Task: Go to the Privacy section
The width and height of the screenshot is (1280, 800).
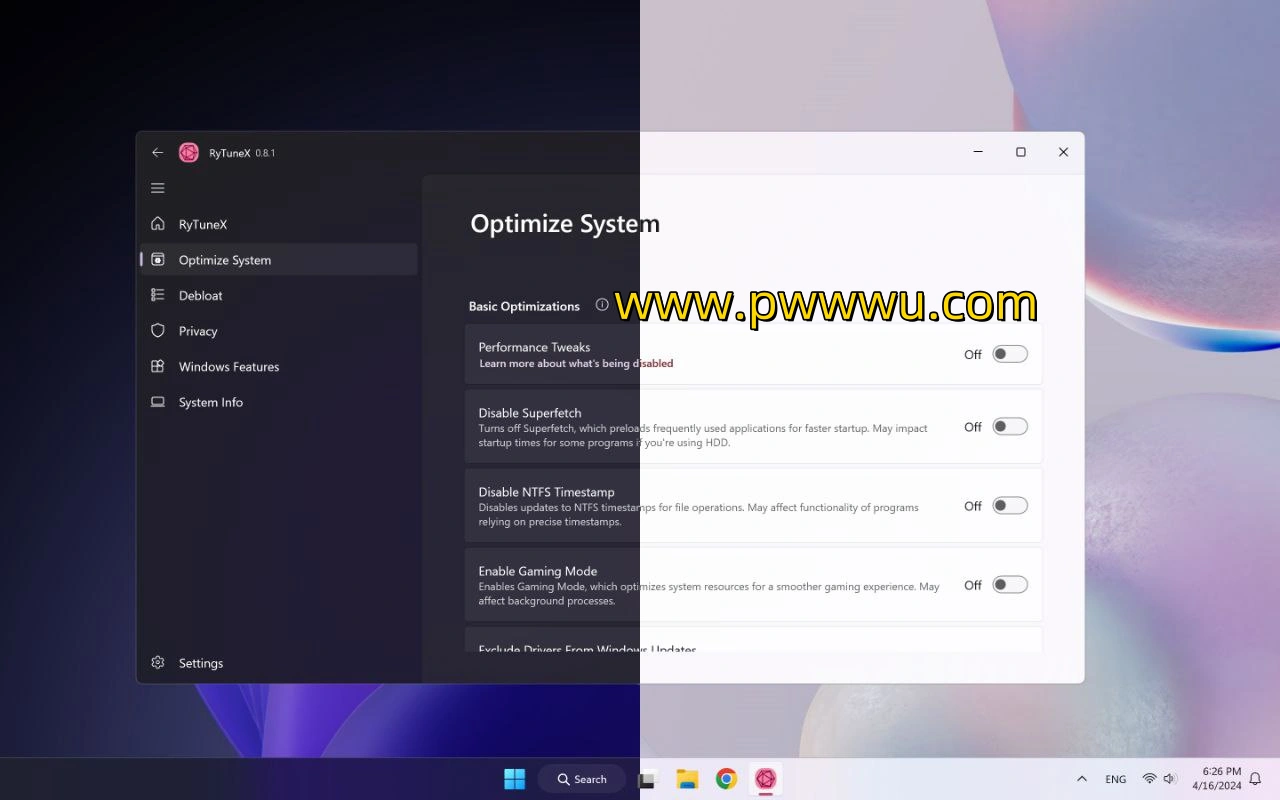Action: 278,331
